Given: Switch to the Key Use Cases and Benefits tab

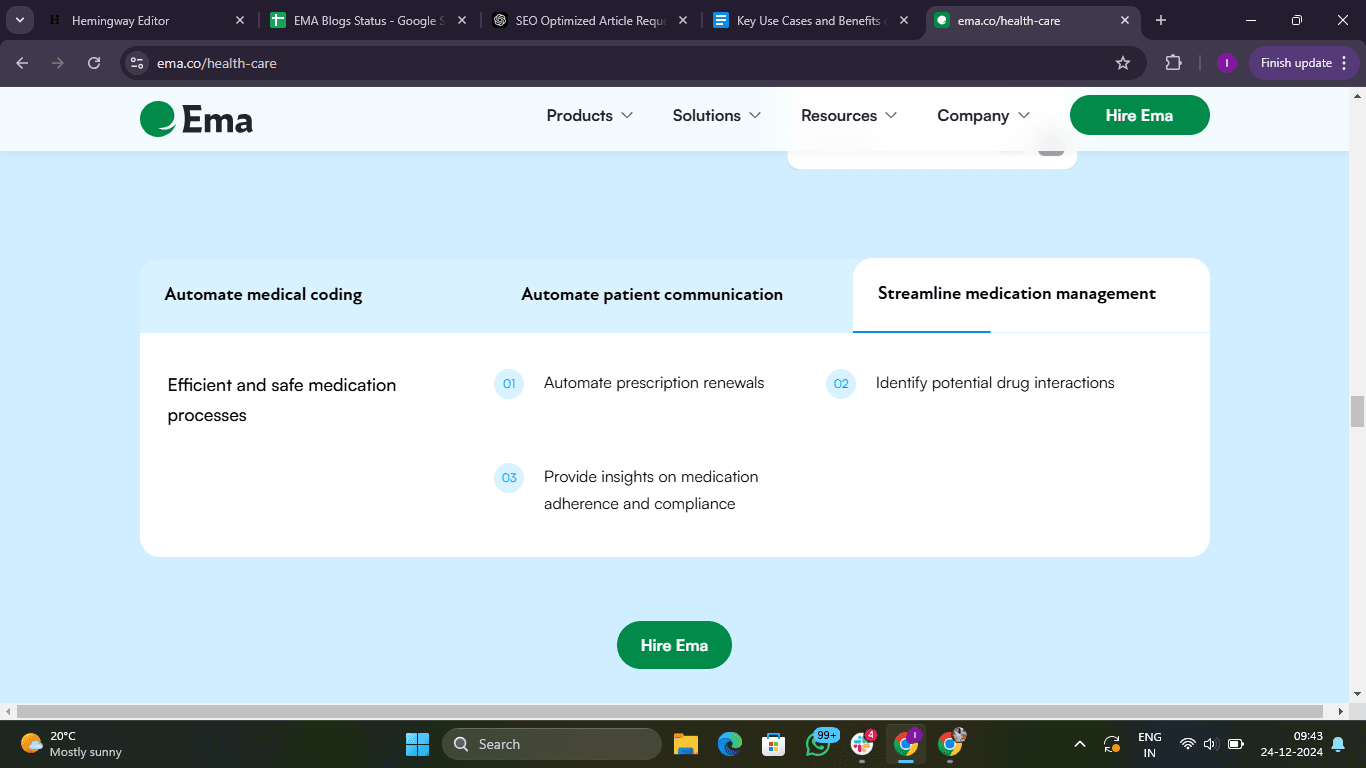Looking at the screenshot, I should pyautogui.click(x=812, y=20).
